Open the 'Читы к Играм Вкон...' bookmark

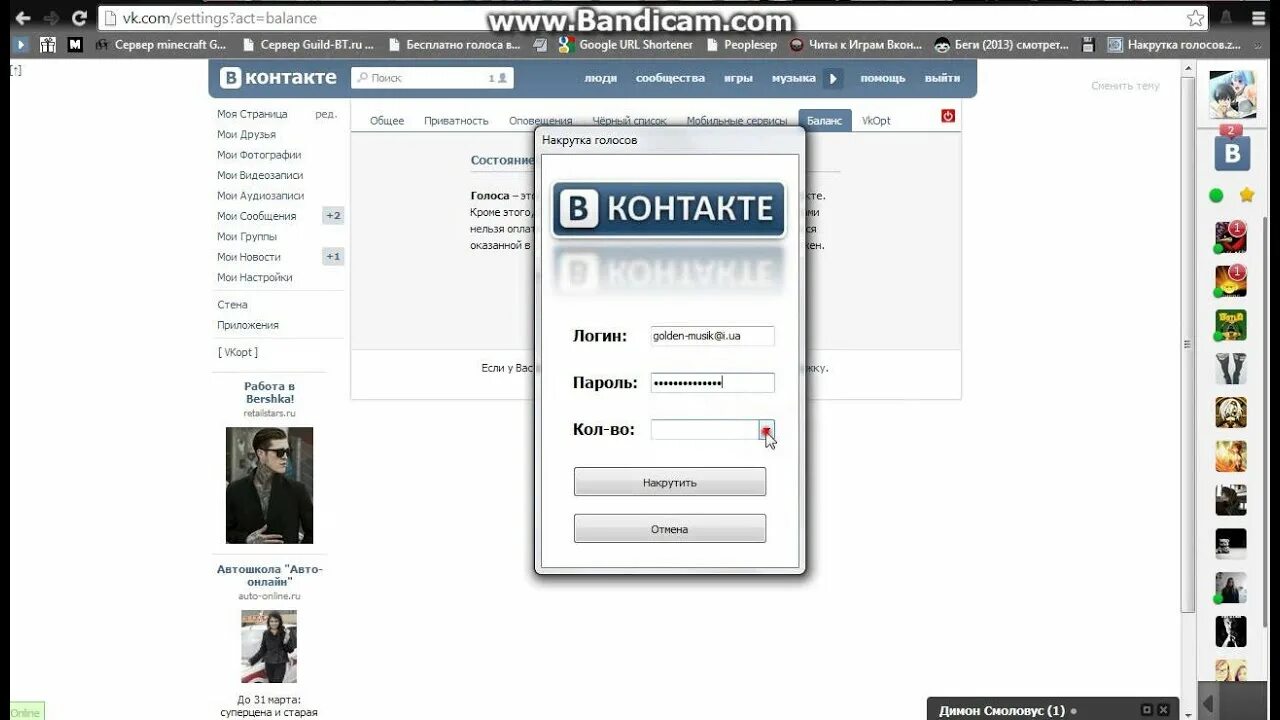coord(857,44)
